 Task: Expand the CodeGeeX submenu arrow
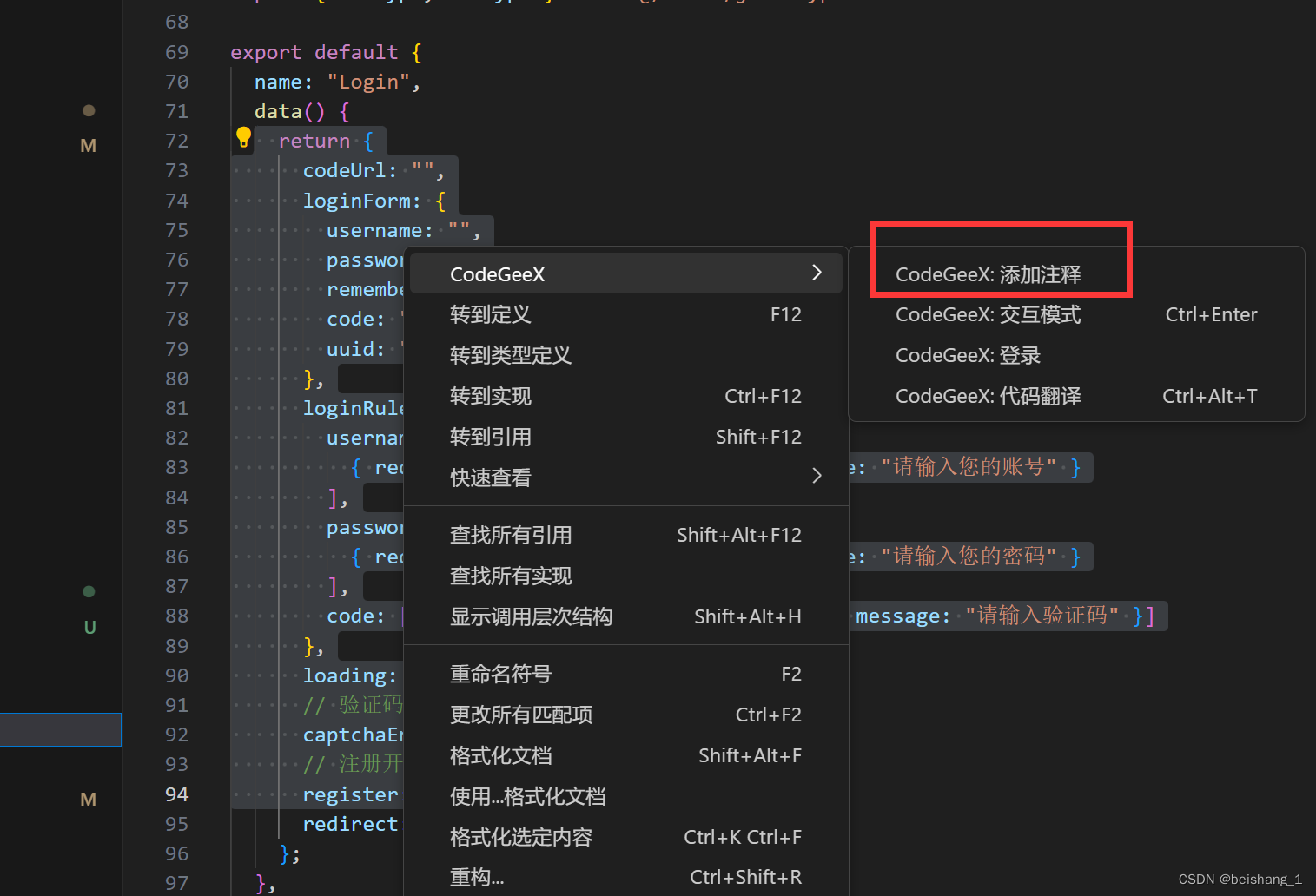click(x=815, y=273)
